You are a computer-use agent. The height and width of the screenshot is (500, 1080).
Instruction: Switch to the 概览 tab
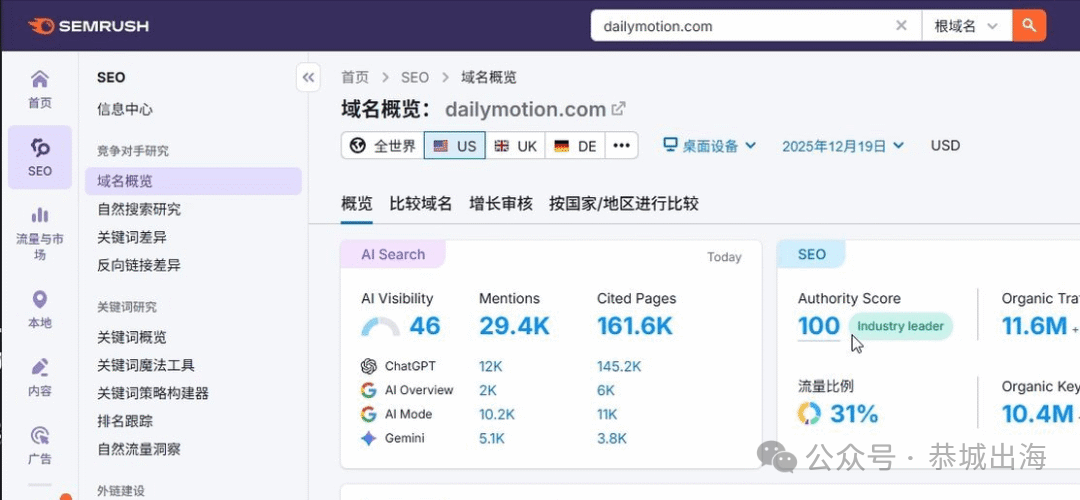tap(357, 204)
